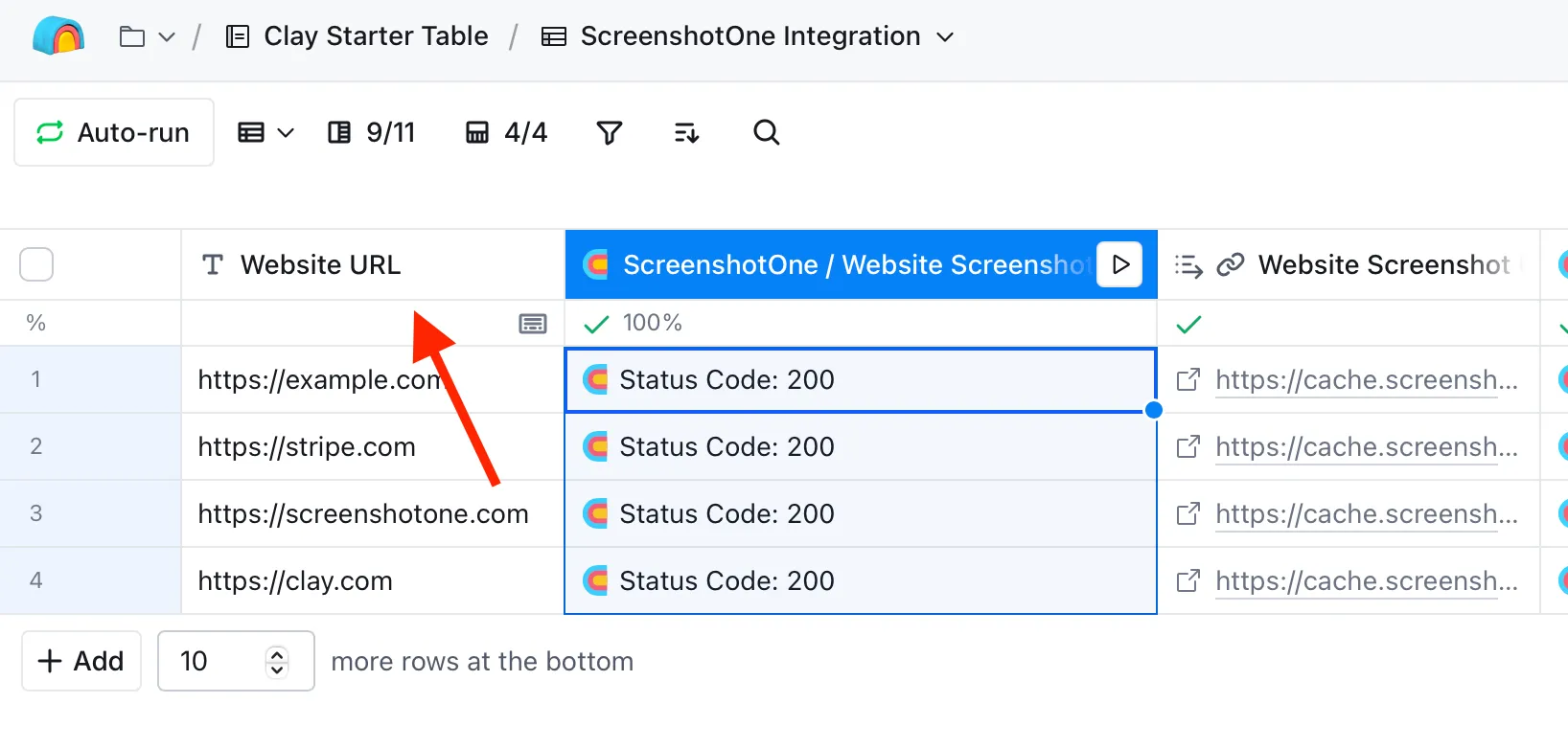Click the blue cell selection fill handle
1568x749 pixels.
(x=1154, y=410)
